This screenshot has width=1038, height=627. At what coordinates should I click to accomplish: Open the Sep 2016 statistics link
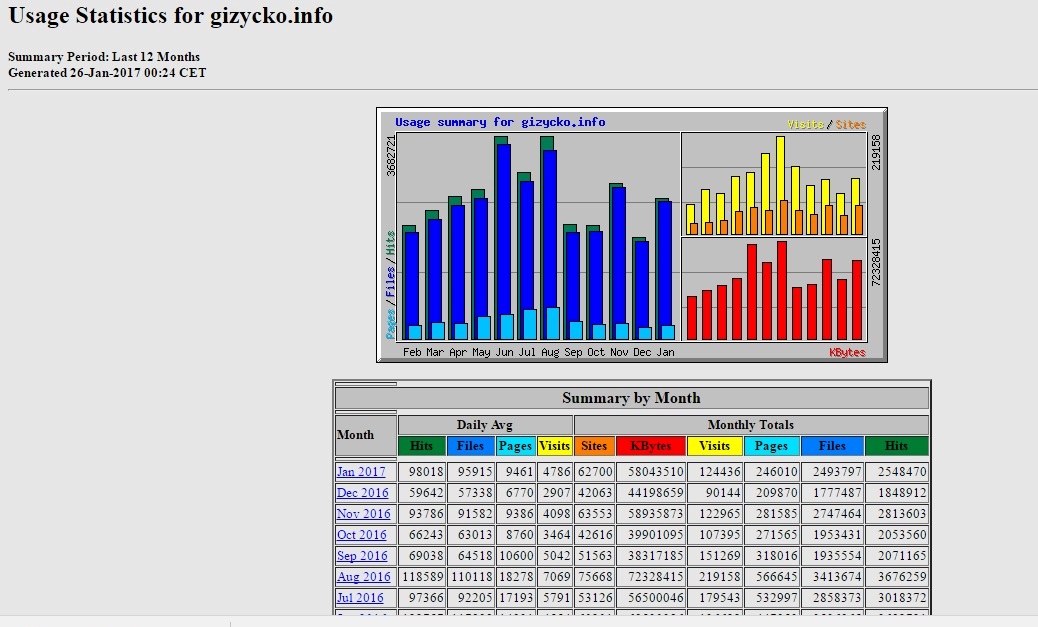[361, 556]
